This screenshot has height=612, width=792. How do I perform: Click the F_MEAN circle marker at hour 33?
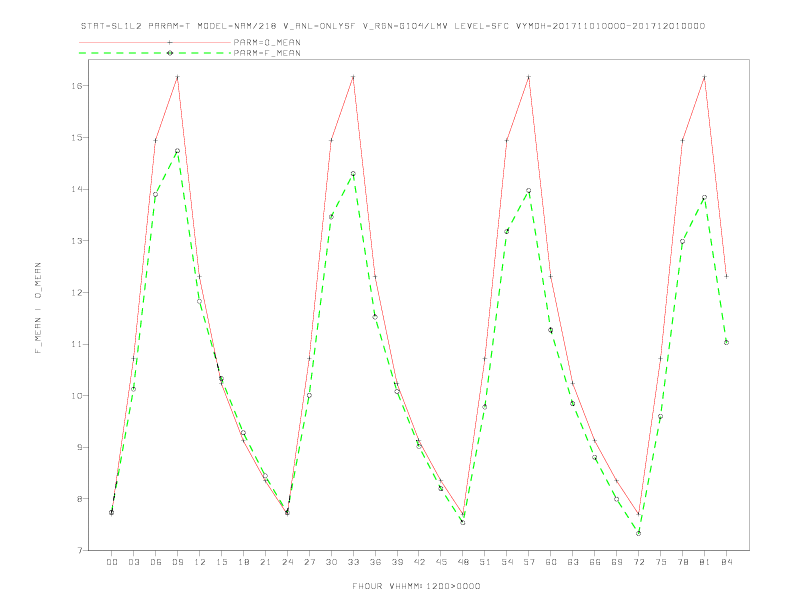[x=353, y=174]
